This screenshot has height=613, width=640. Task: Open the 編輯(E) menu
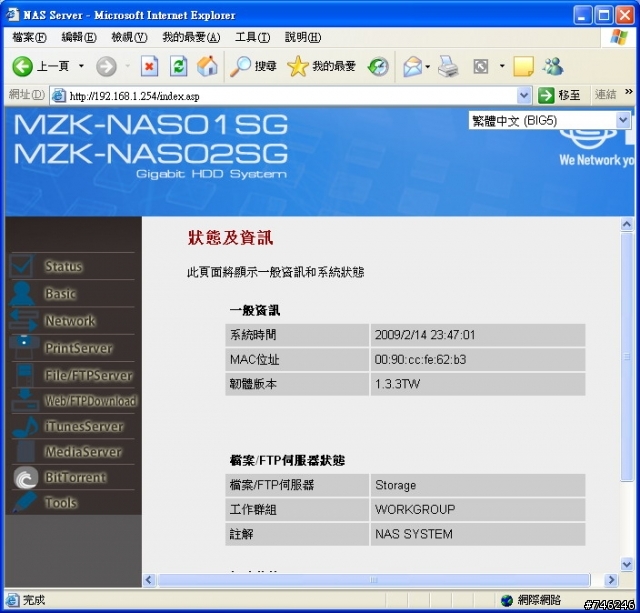click(78, 37)
